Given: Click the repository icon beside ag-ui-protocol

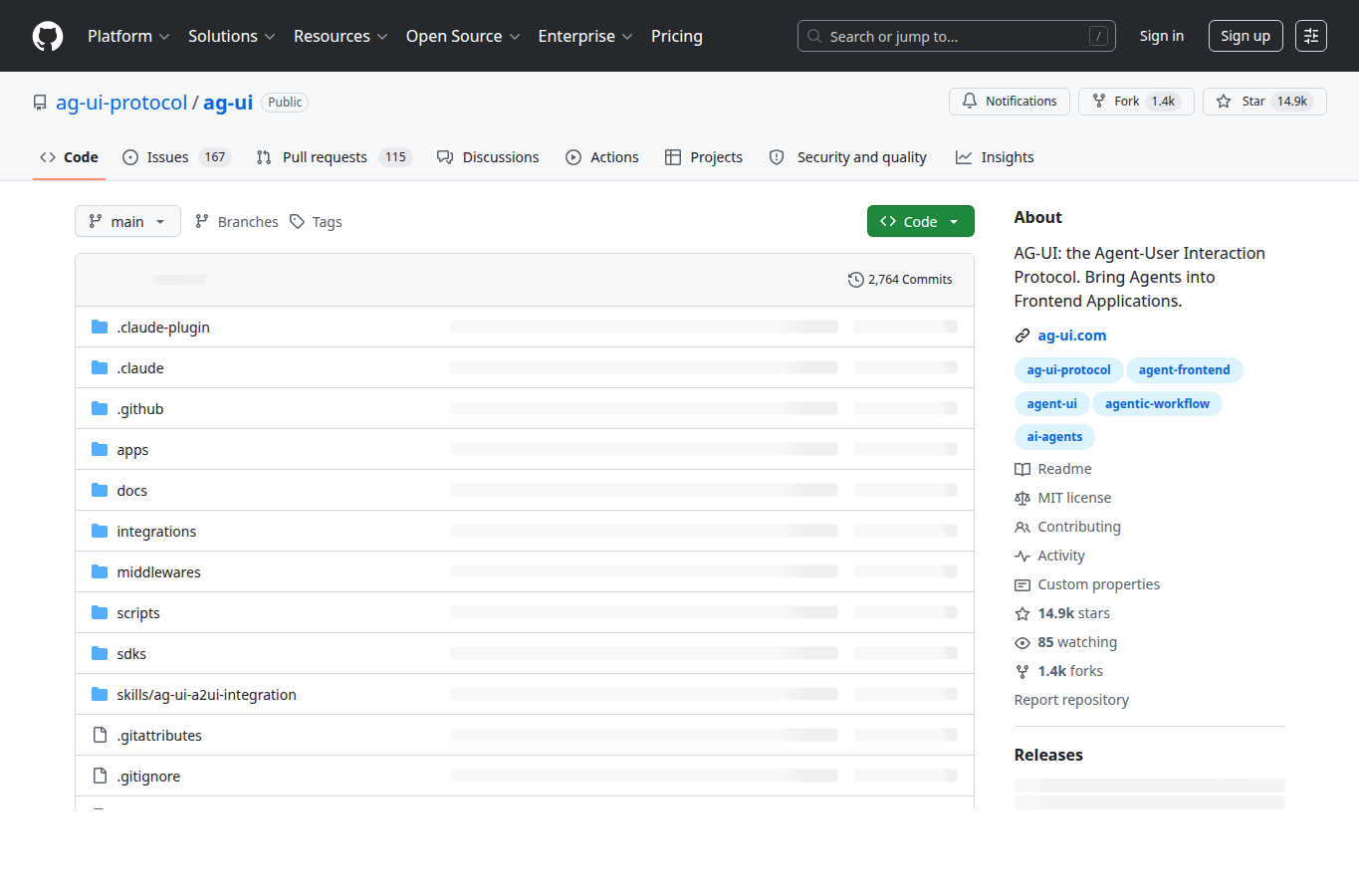Looking at the screenshot, I should point(40,103).
